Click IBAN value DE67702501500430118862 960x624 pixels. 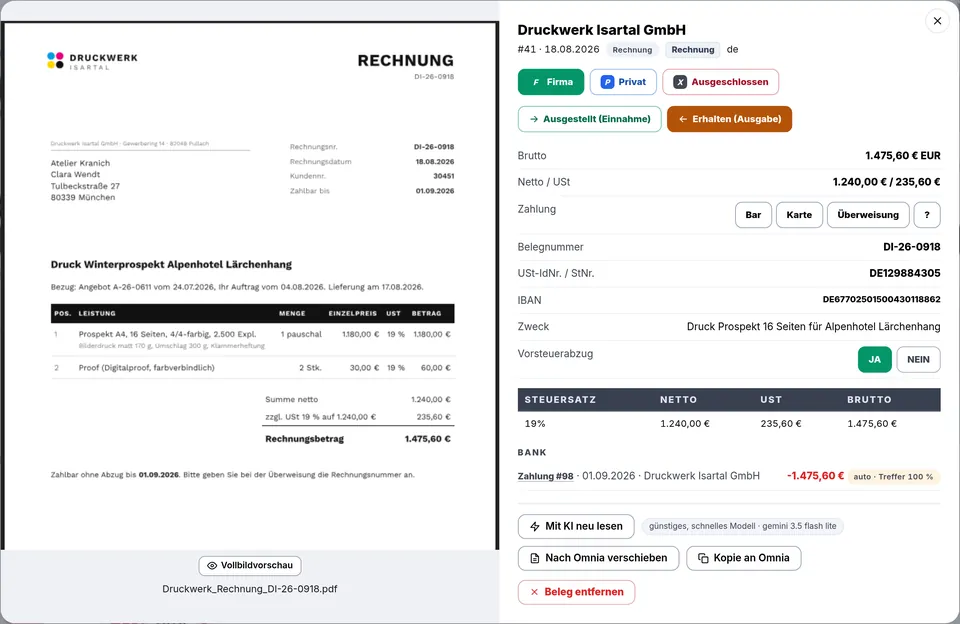pyautogui.click(x=881, y=299)
